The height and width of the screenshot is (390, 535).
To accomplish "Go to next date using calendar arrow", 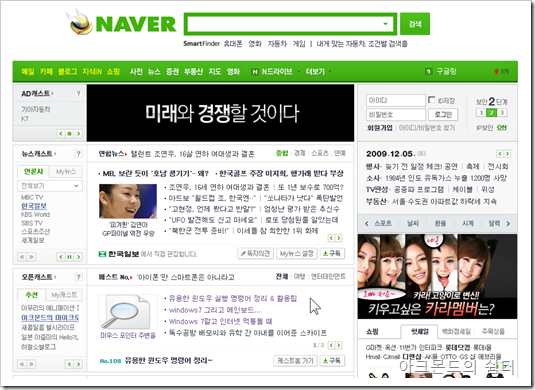I will (x=508, y=154).
